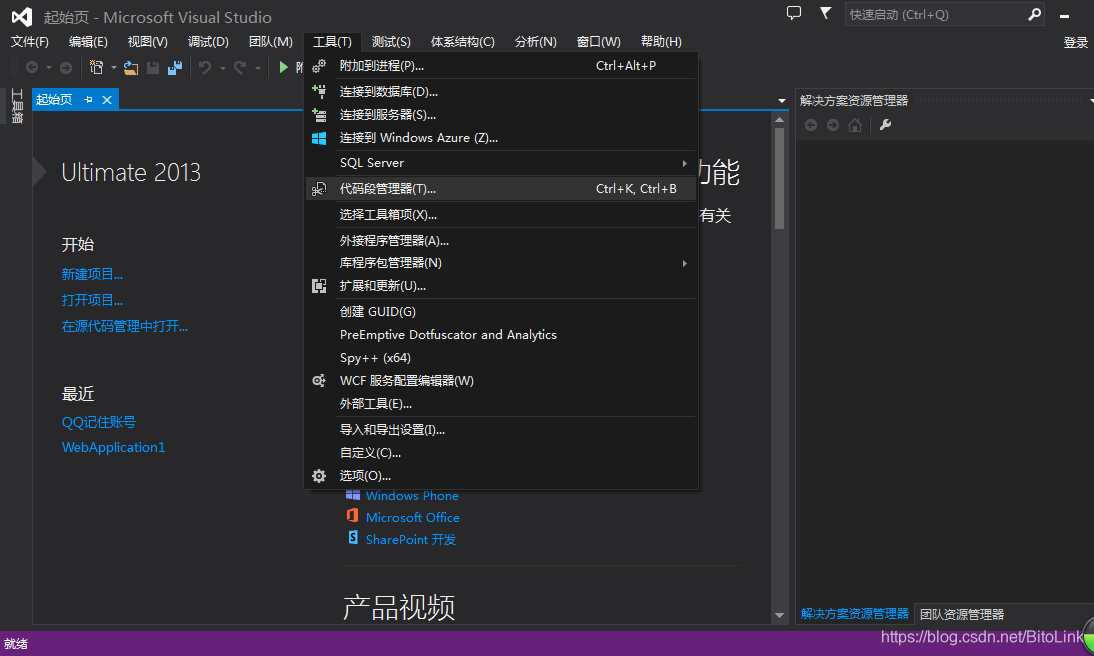Switch to 团队资源管理器 tab

(x=961, y=614)
